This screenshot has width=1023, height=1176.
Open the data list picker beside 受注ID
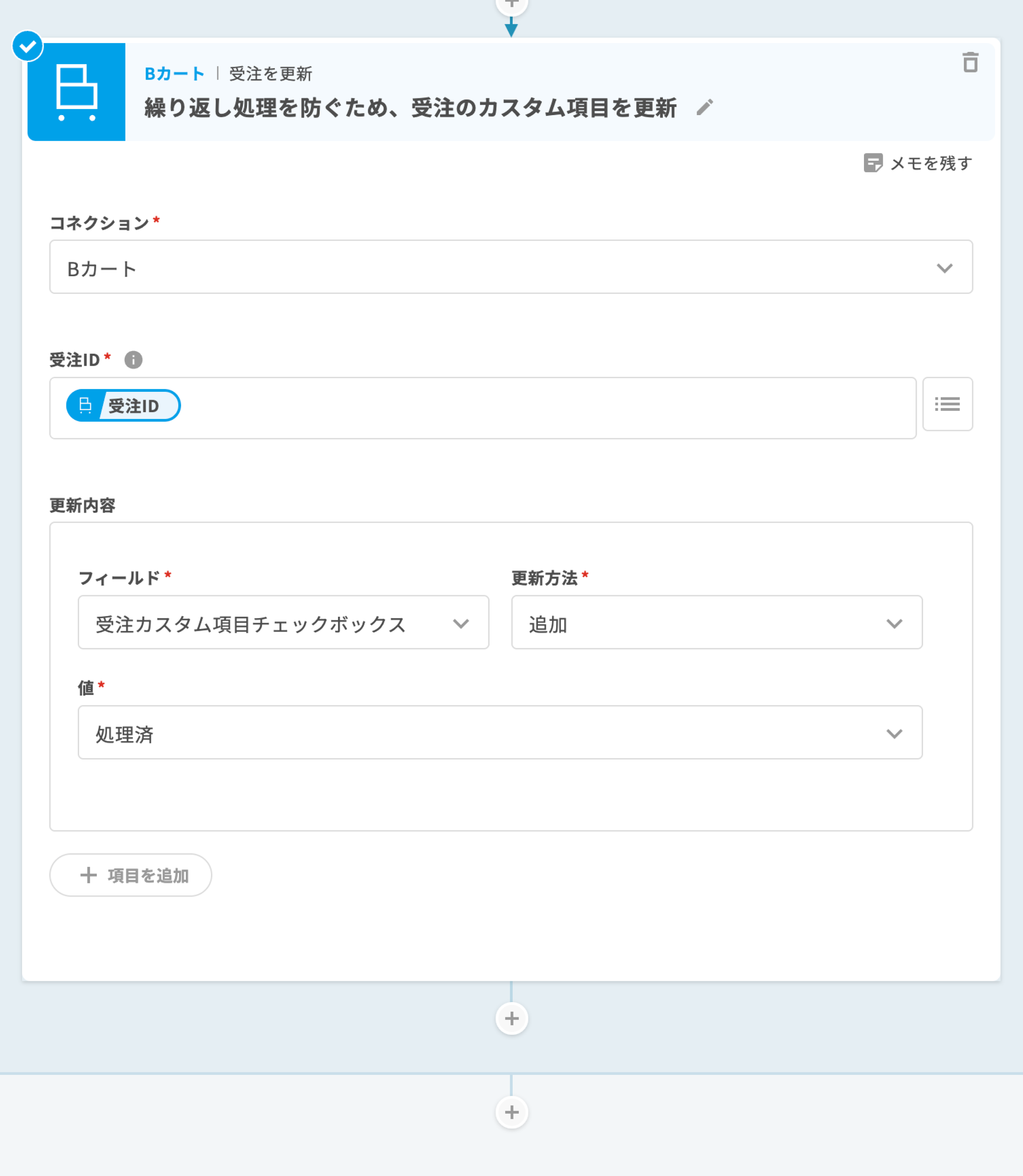point(947,405)
